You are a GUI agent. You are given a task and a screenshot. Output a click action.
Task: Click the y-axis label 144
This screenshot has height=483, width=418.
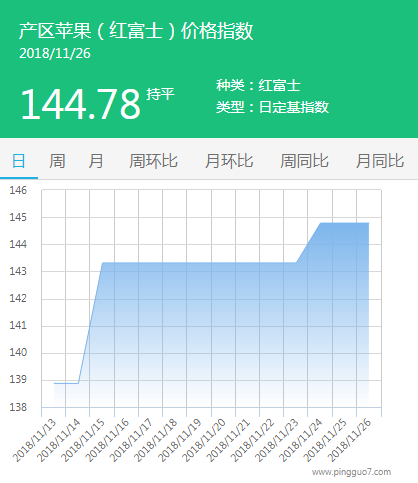click(x=18, y=244)
